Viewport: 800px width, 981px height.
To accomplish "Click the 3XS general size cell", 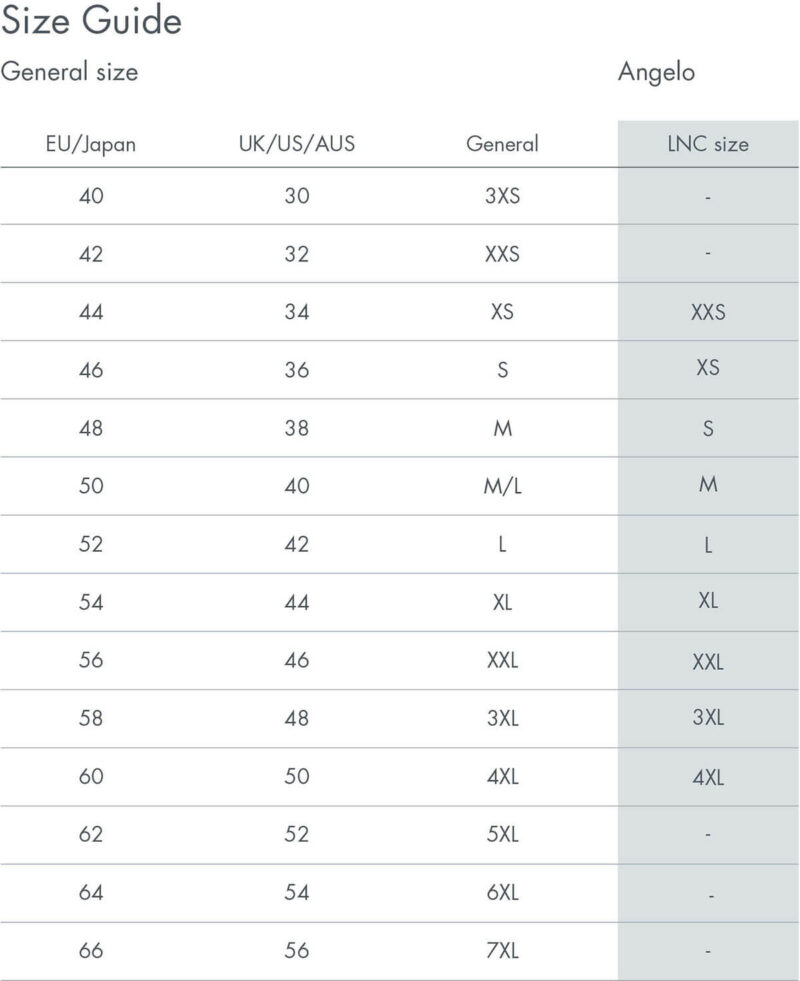I will click(502, 196).
